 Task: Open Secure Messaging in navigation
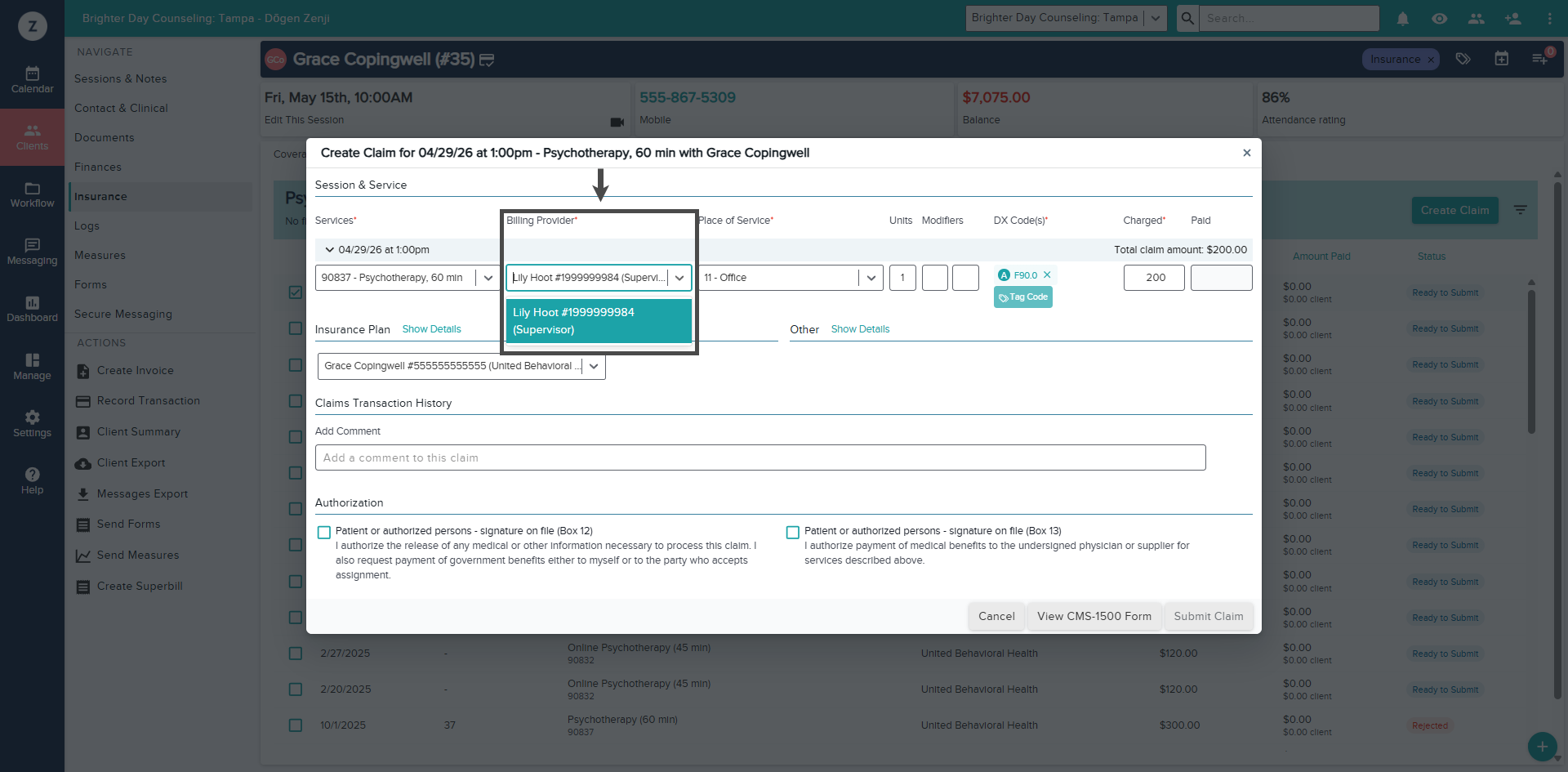(122, 315)
